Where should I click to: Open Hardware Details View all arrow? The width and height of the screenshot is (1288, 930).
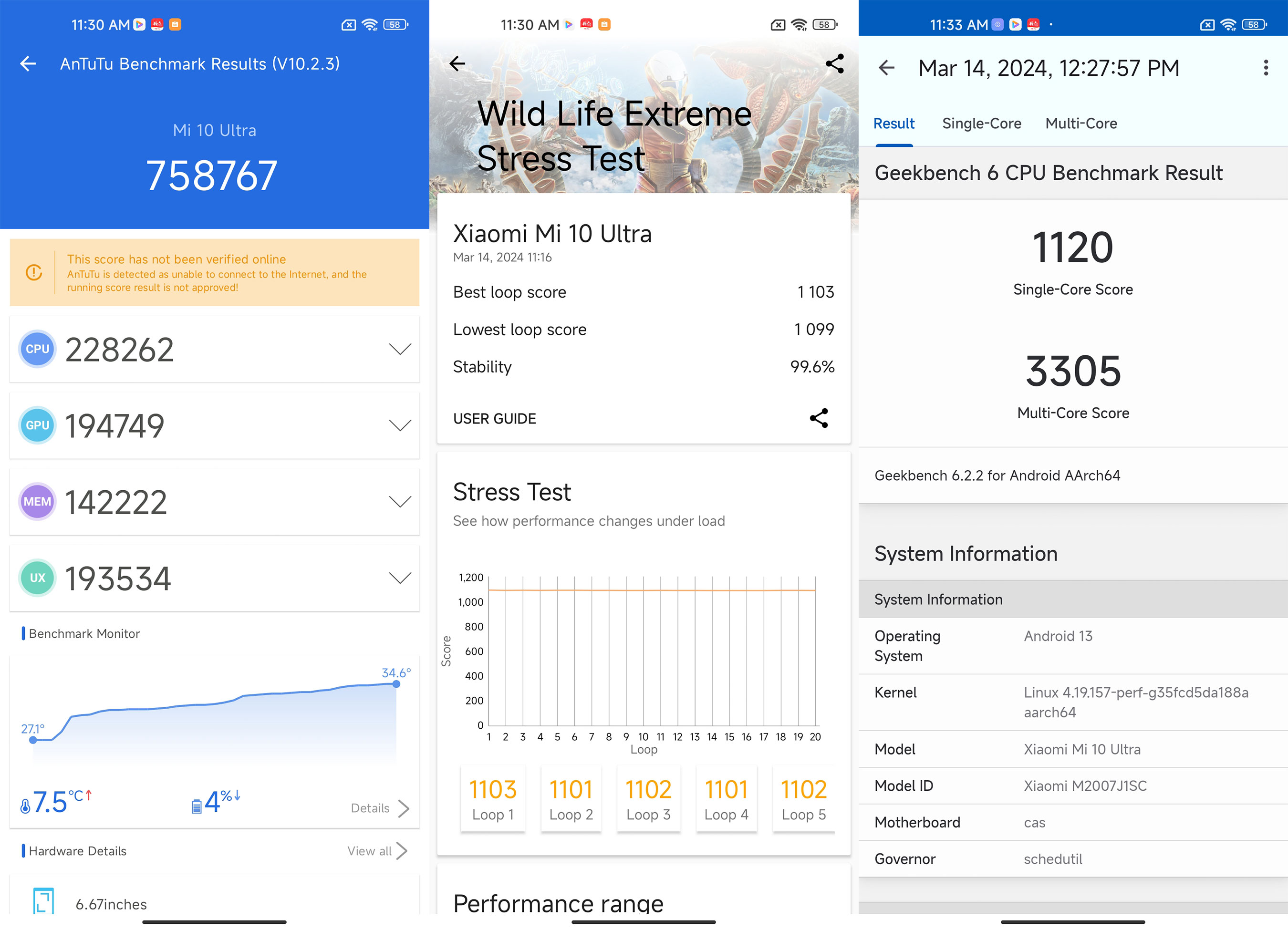coord(402,851)
